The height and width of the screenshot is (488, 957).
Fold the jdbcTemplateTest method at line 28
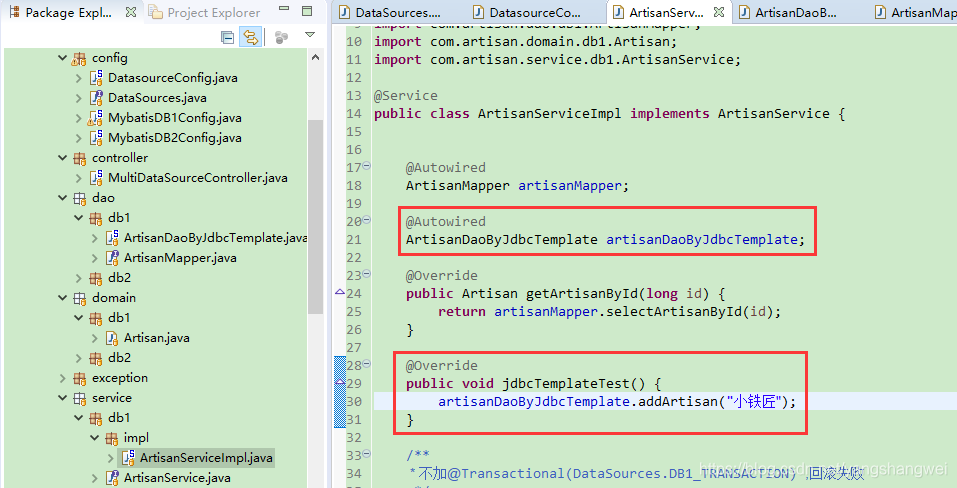pos(366,365)
